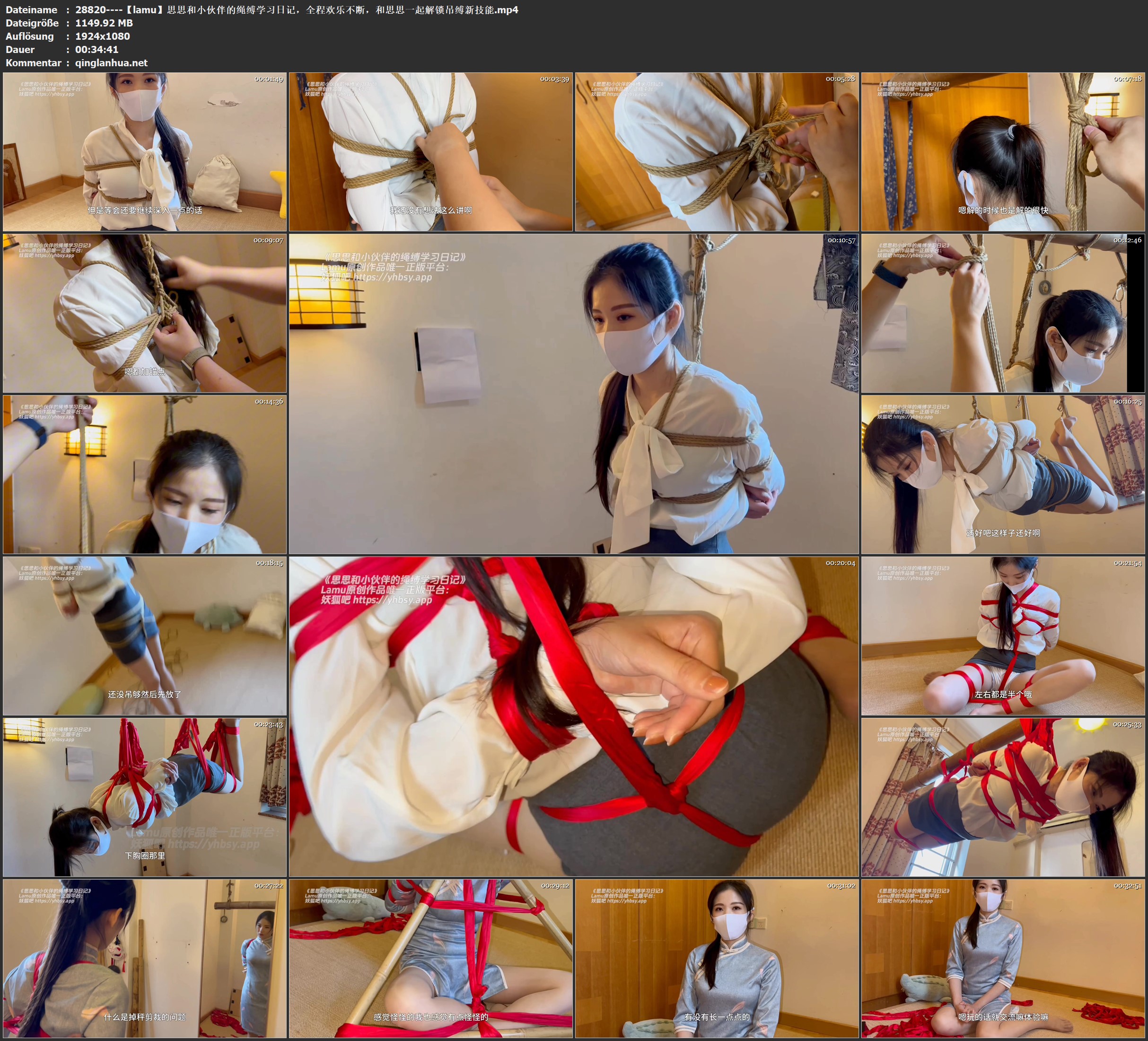
Task: Select the thumbnail timestamped 00:21:54
Action: (x=1003, y=635)
